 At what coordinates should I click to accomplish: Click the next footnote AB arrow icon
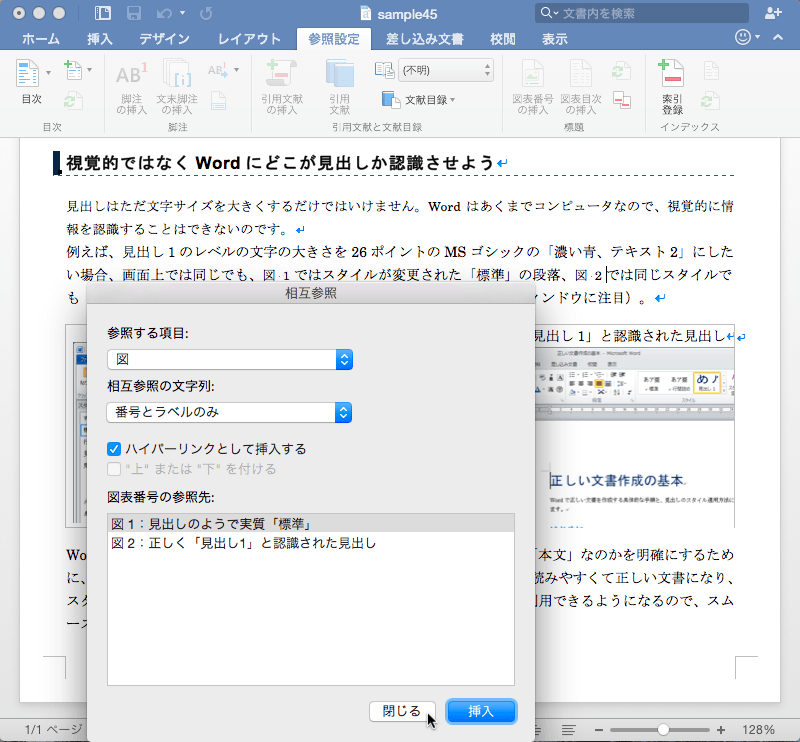218,70
